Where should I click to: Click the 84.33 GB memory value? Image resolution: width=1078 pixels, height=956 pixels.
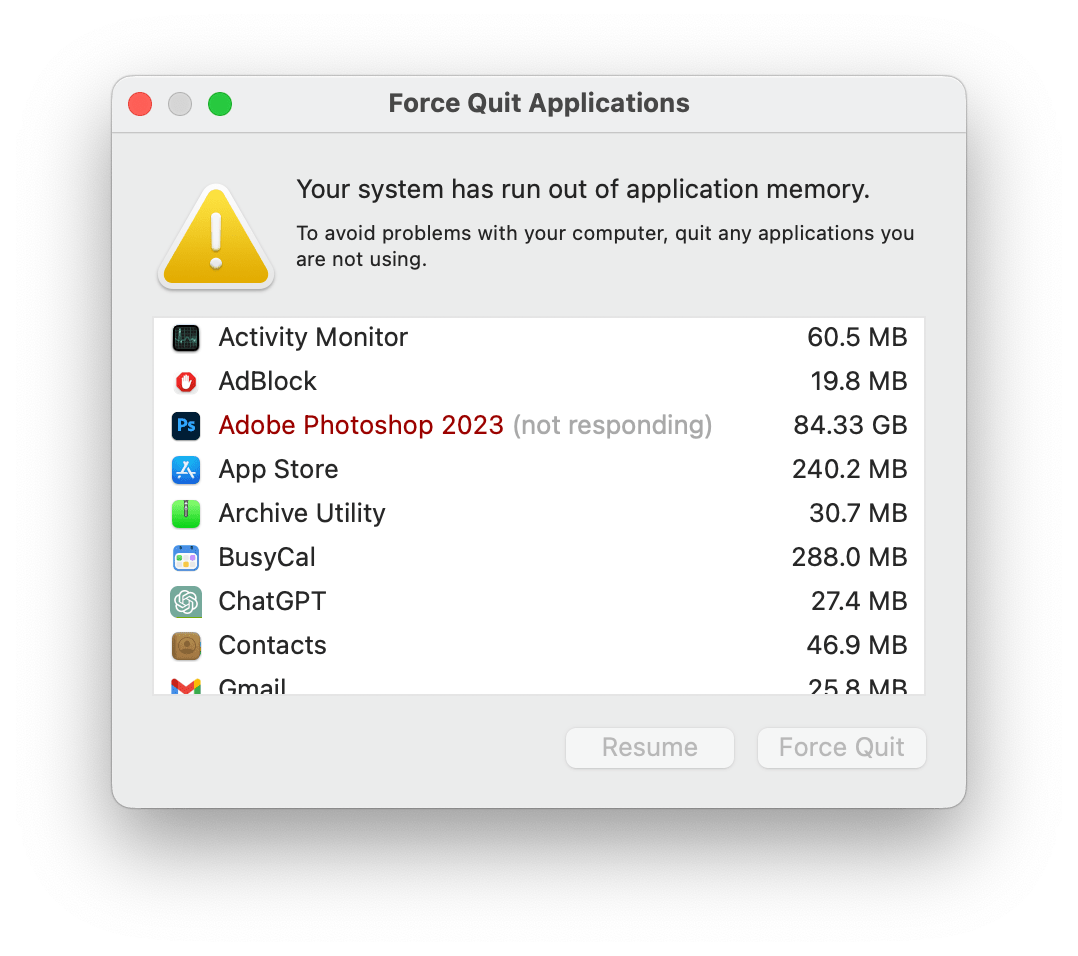(850, 426)
